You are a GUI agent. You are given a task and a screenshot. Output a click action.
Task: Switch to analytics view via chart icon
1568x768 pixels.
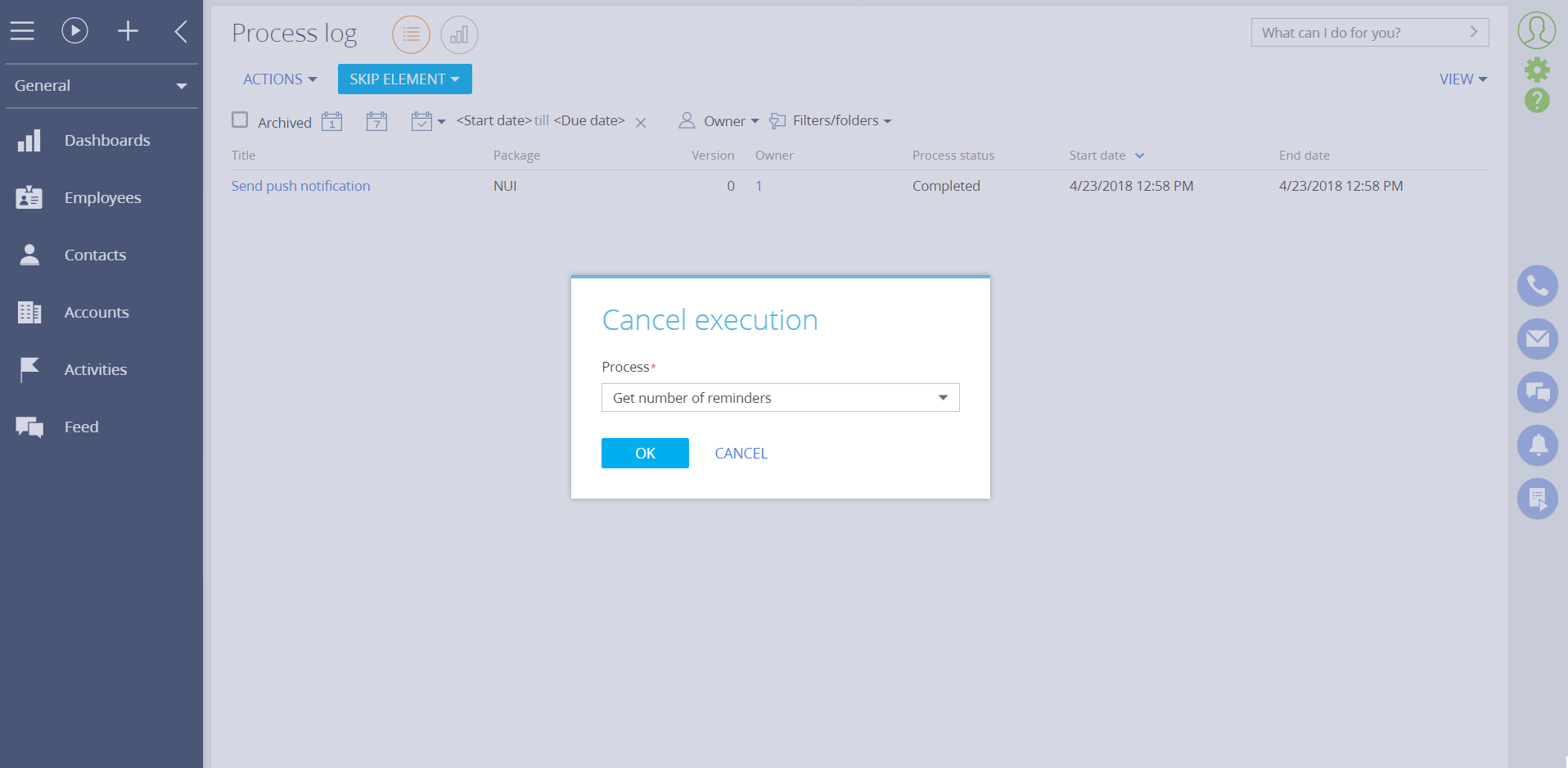[x=459, y=34]
